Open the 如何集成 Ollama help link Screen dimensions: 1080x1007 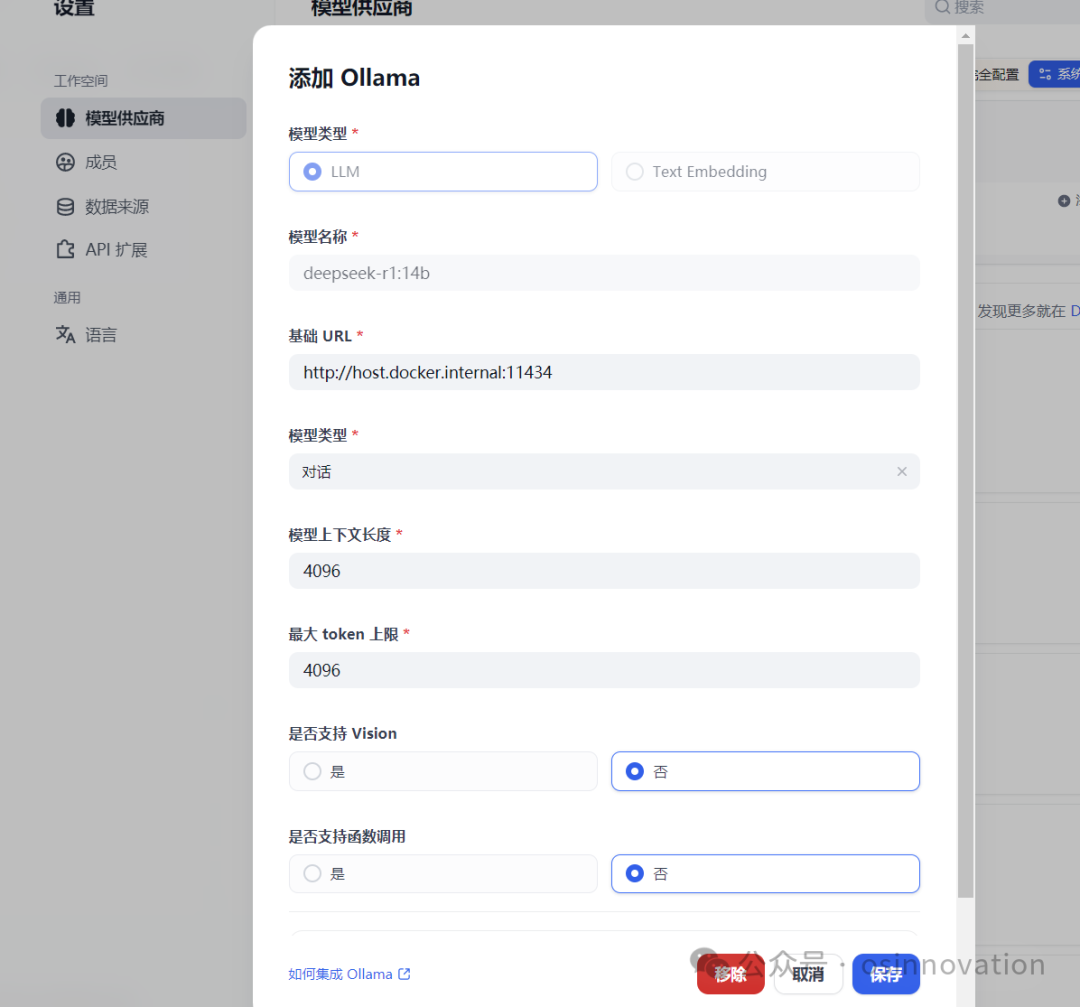click(349, 974)
